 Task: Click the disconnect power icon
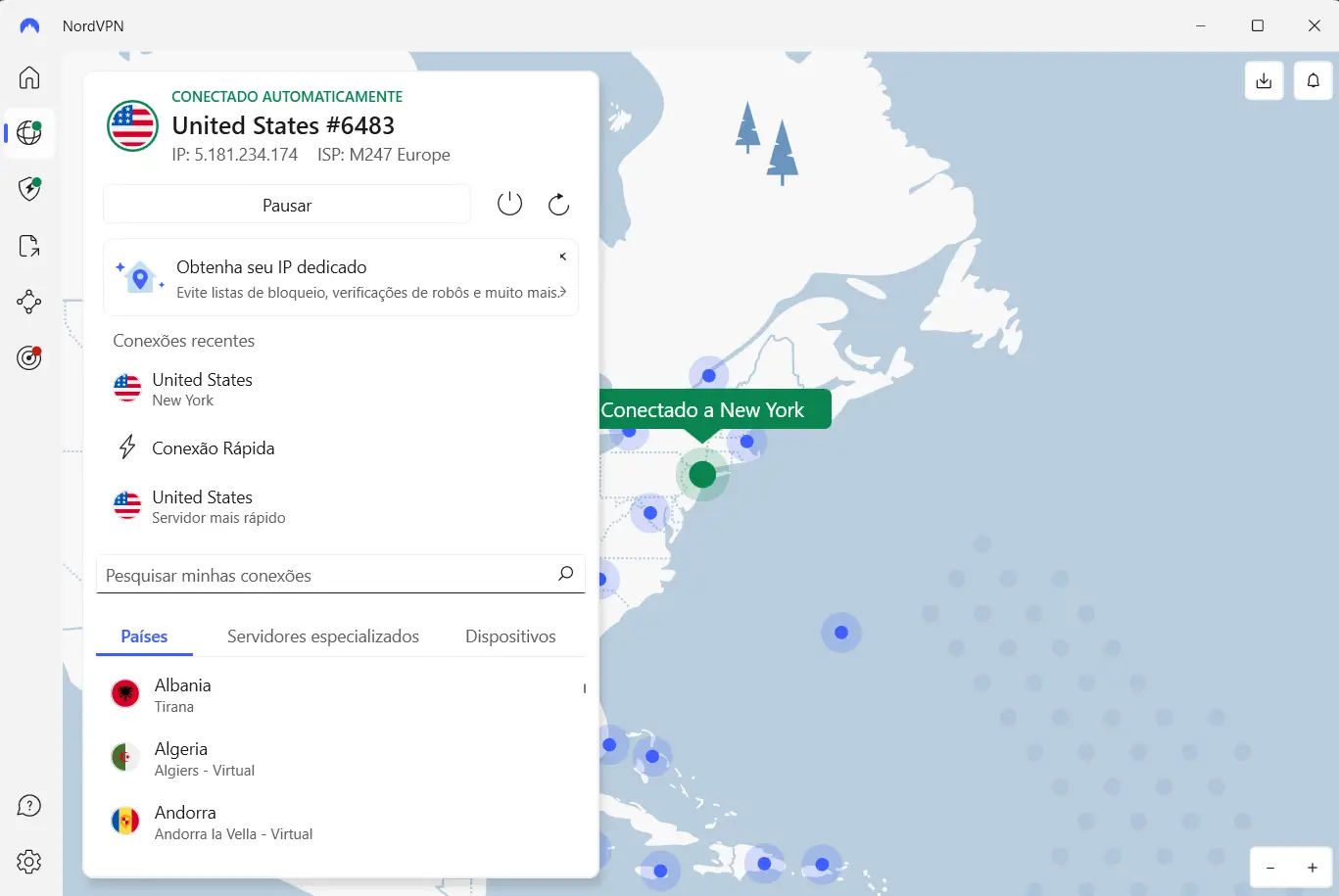pyautogui.click(x=510, y=204)
